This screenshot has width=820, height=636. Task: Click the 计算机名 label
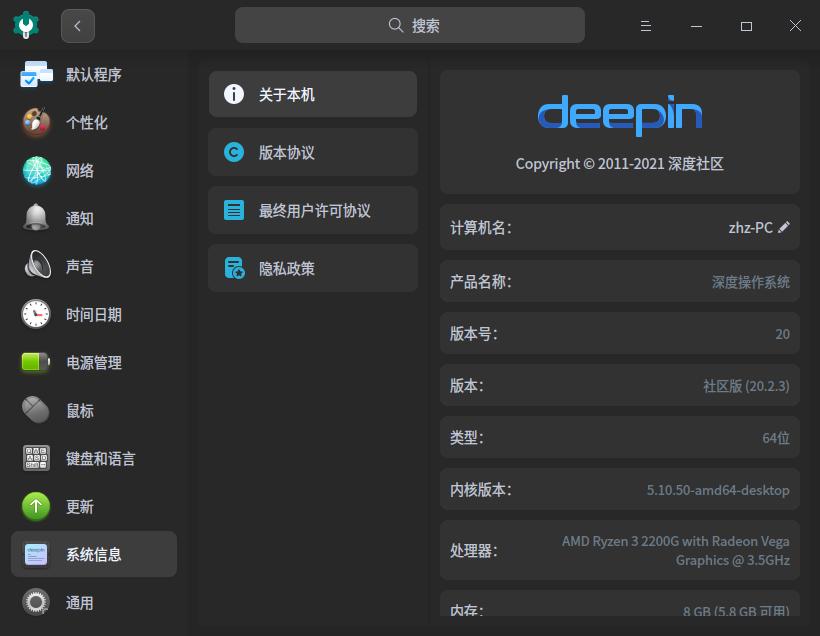[x=481, y=228]
